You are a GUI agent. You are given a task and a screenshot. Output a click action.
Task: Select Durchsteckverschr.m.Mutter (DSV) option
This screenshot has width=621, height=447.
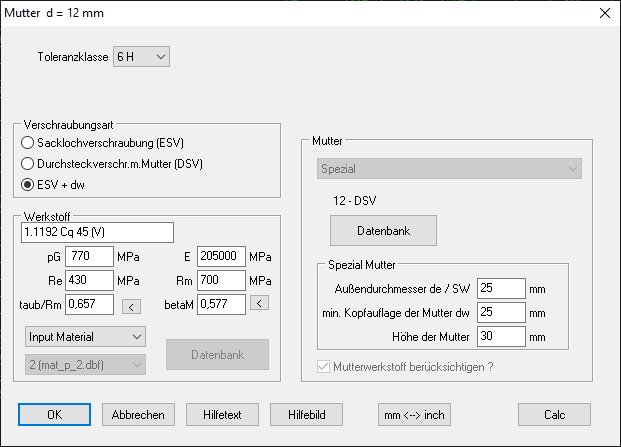pos(28,163)
